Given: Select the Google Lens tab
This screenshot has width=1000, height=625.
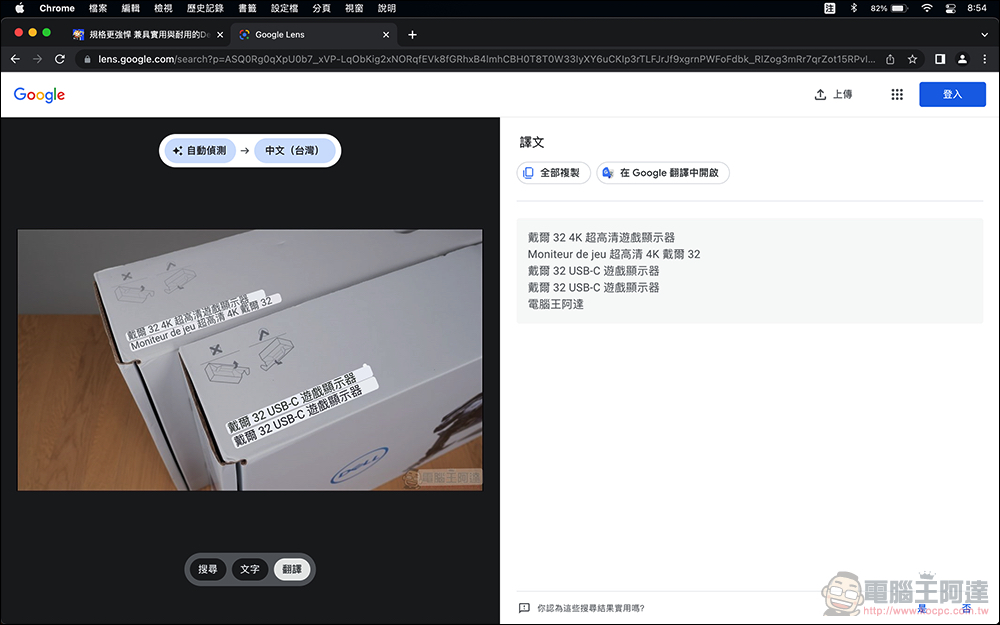Looking at the screenshot, I should click(x=312, y=34).
